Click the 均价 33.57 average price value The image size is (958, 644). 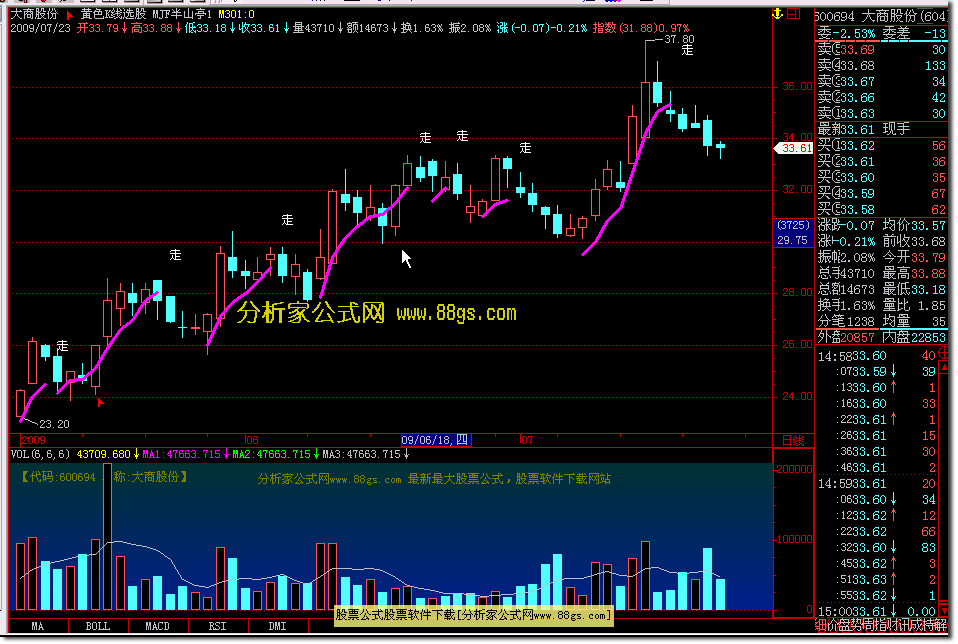[x=929, y=225]
